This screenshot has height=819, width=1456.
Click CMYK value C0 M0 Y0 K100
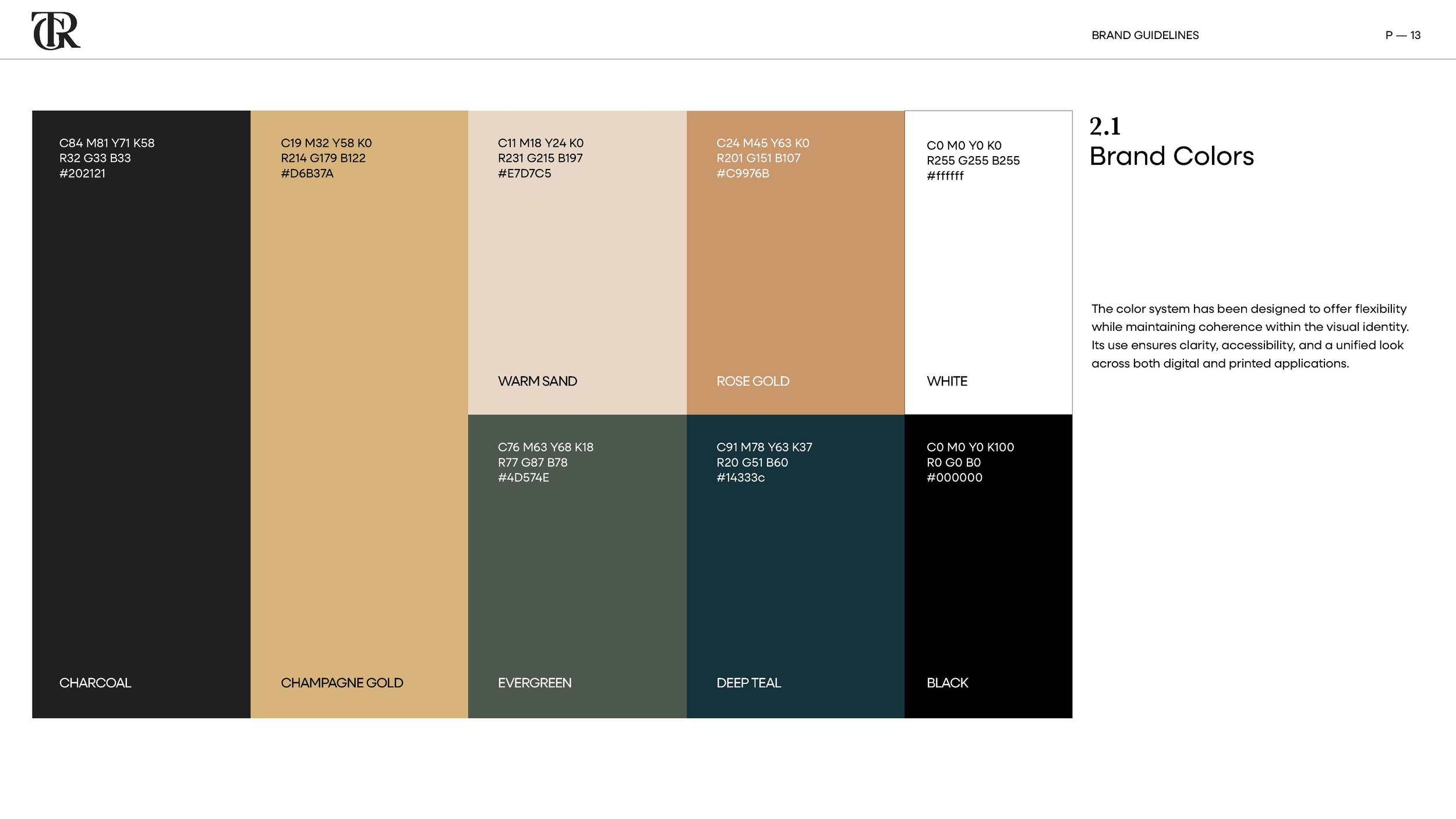coord(970,447)
